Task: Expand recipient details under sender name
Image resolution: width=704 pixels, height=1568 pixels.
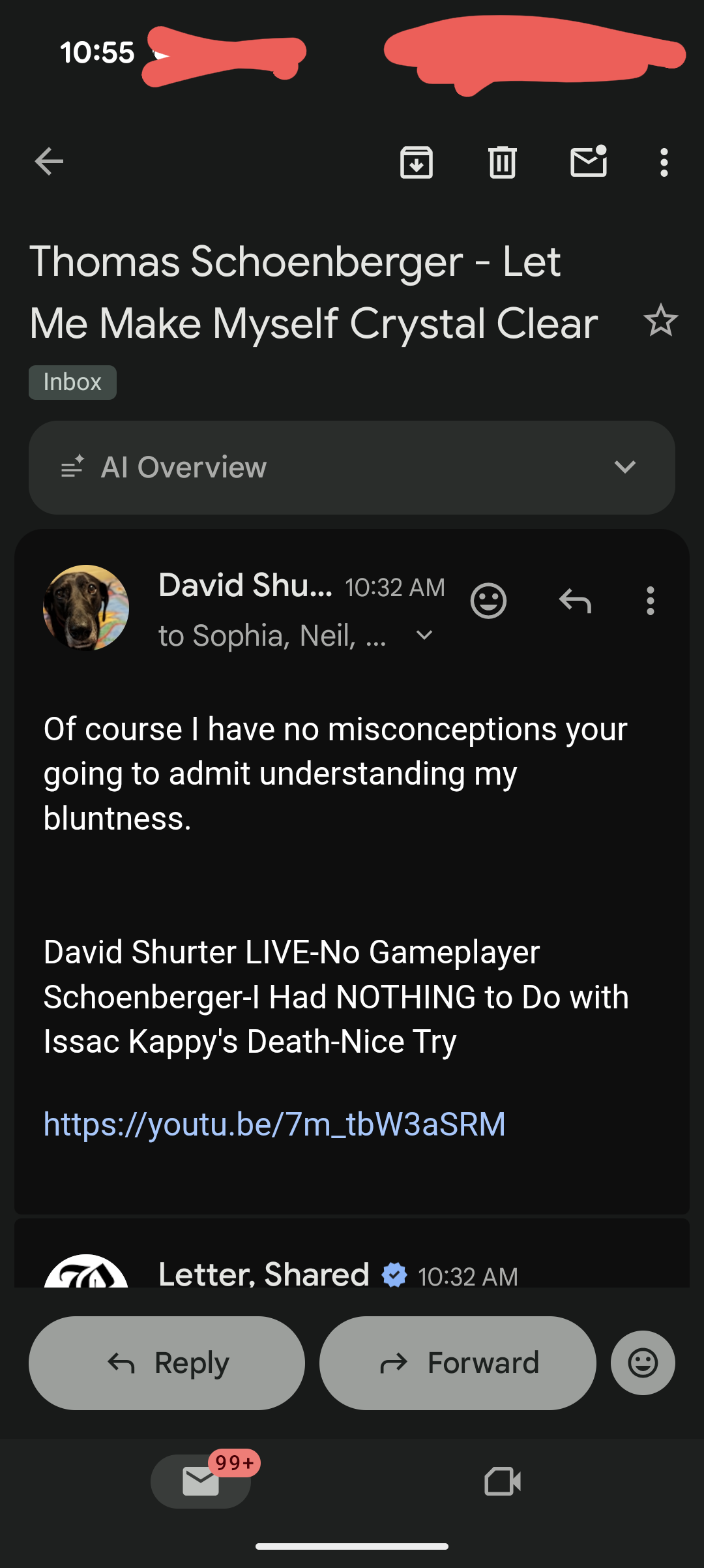Action: pos(424,635)
